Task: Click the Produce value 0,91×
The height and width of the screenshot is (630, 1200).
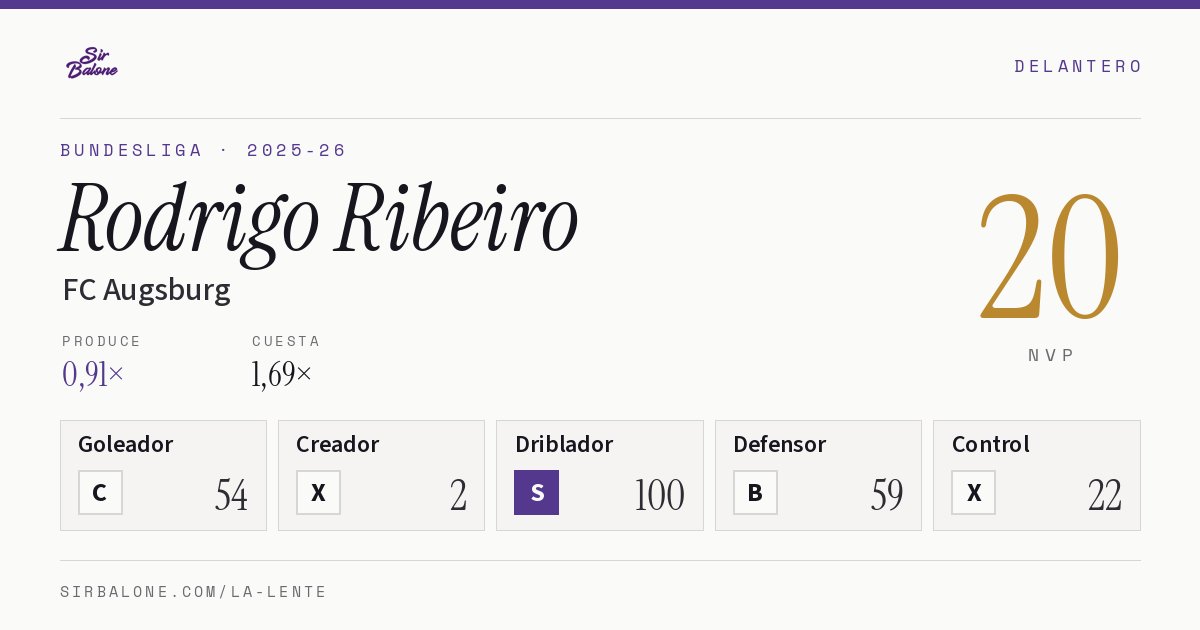Action: (93, 374)
